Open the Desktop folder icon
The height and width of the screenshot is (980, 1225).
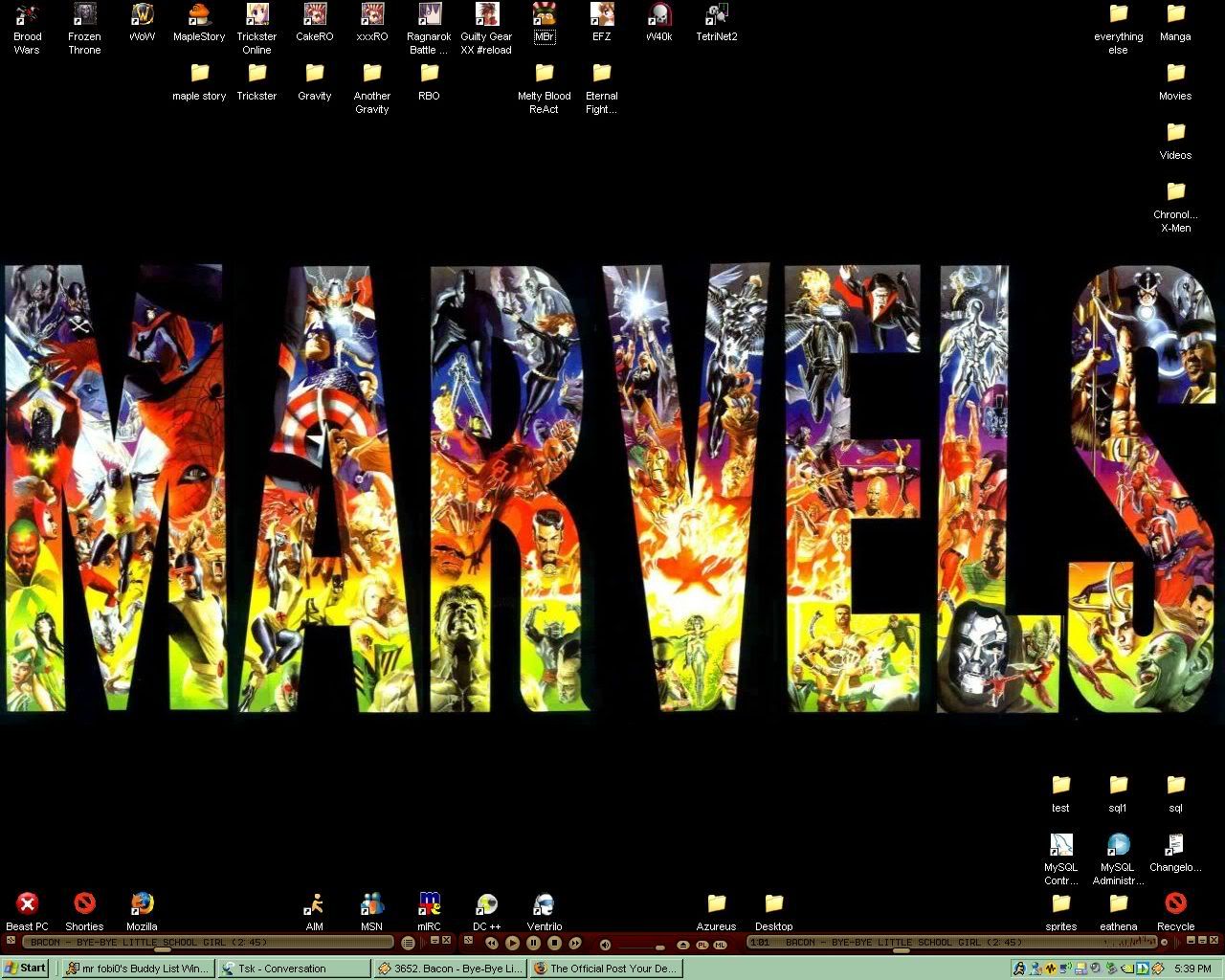[x=773, y=913]
